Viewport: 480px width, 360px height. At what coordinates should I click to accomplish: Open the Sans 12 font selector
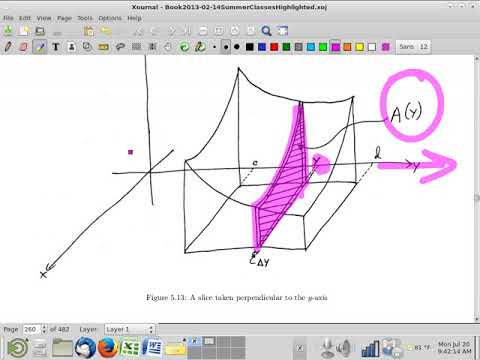point(413,47)
